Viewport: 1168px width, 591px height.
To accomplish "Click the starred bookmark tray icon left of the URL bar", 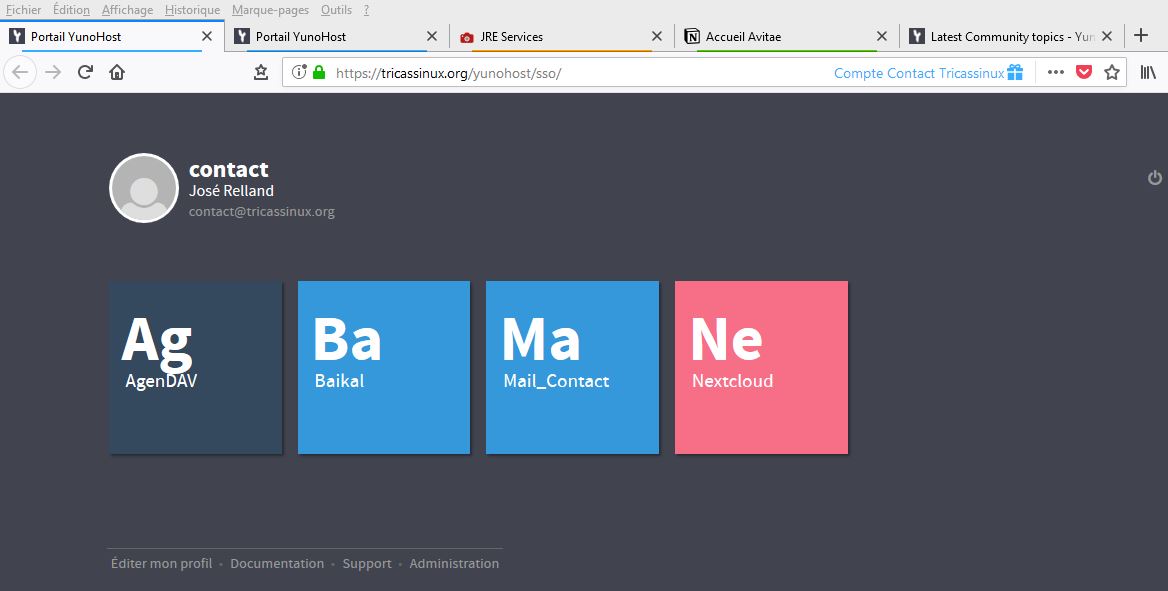I will [261, 72].
